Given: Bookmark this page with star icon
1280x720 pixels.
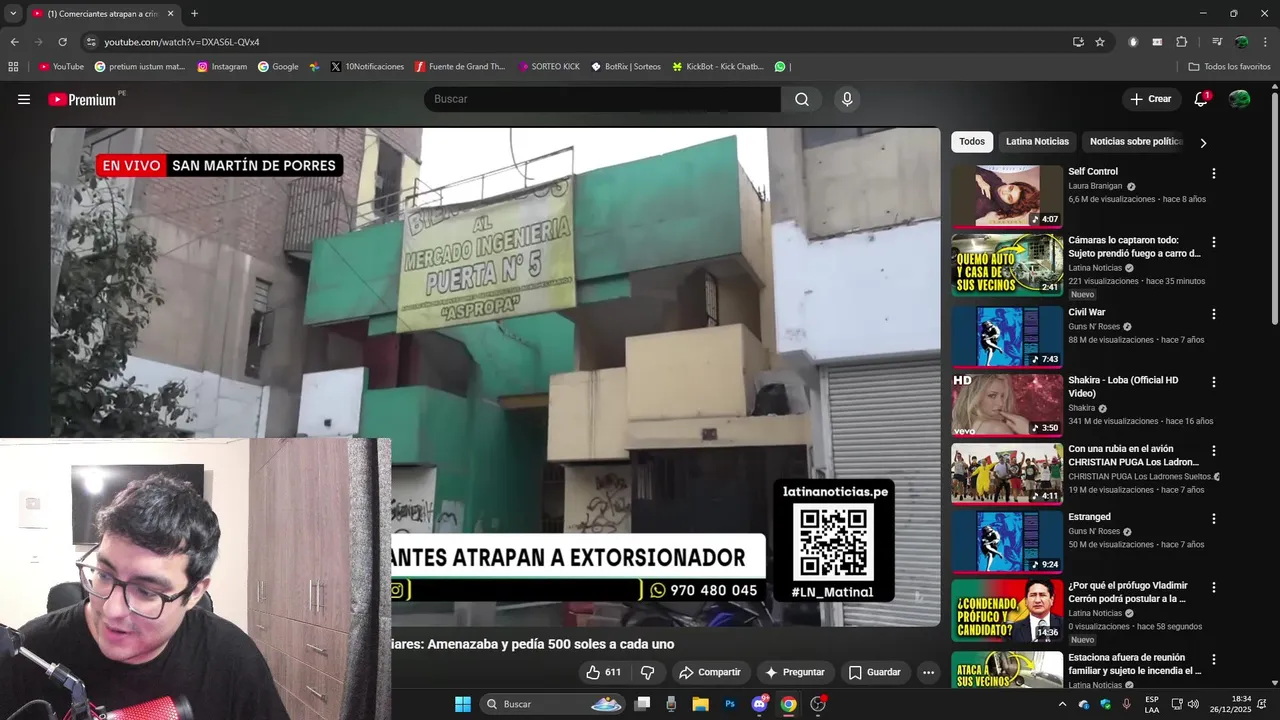Looking at the screenshot, I should 1100,42.
